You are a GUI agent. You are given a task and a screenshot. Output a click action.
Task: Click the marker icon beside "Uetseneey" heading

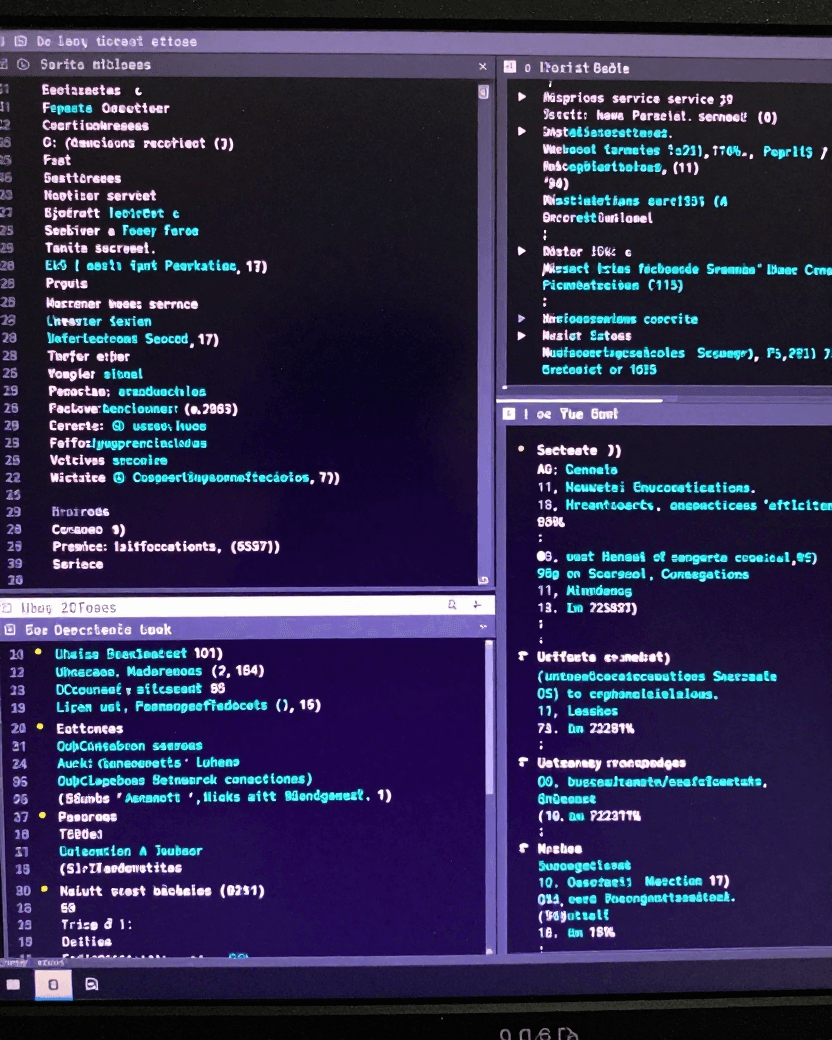523,762
